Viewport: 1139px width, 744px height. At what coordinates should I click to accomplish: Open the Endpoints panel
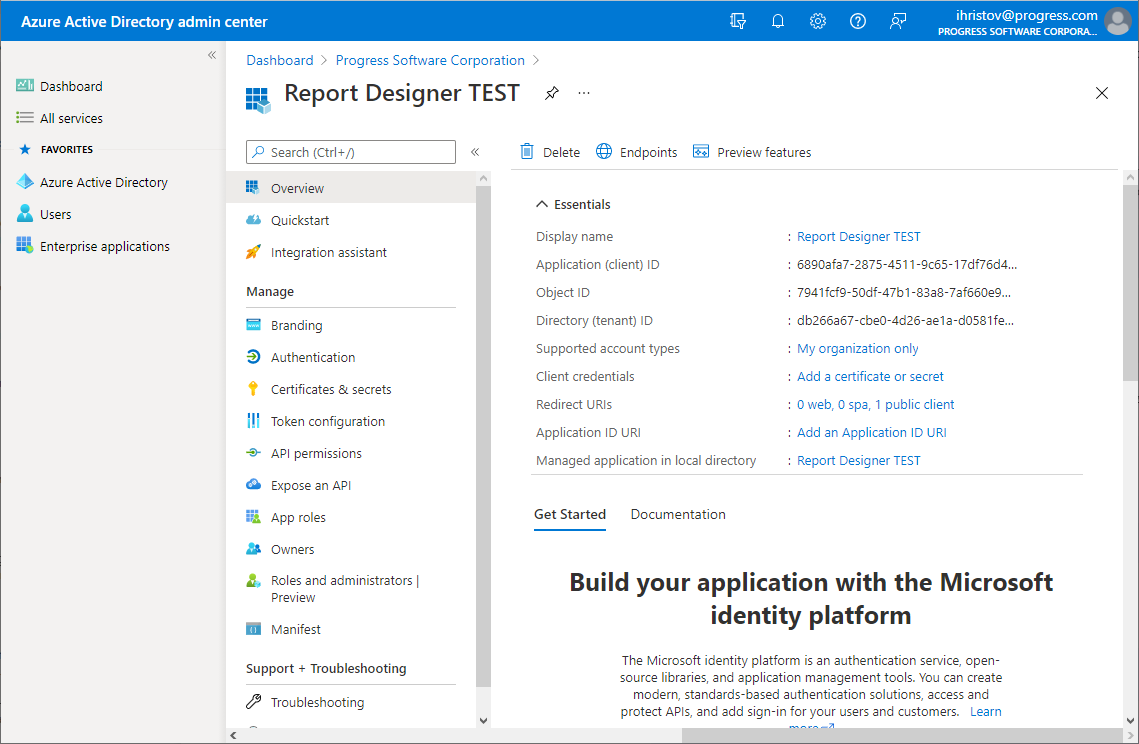click(636, 151)
